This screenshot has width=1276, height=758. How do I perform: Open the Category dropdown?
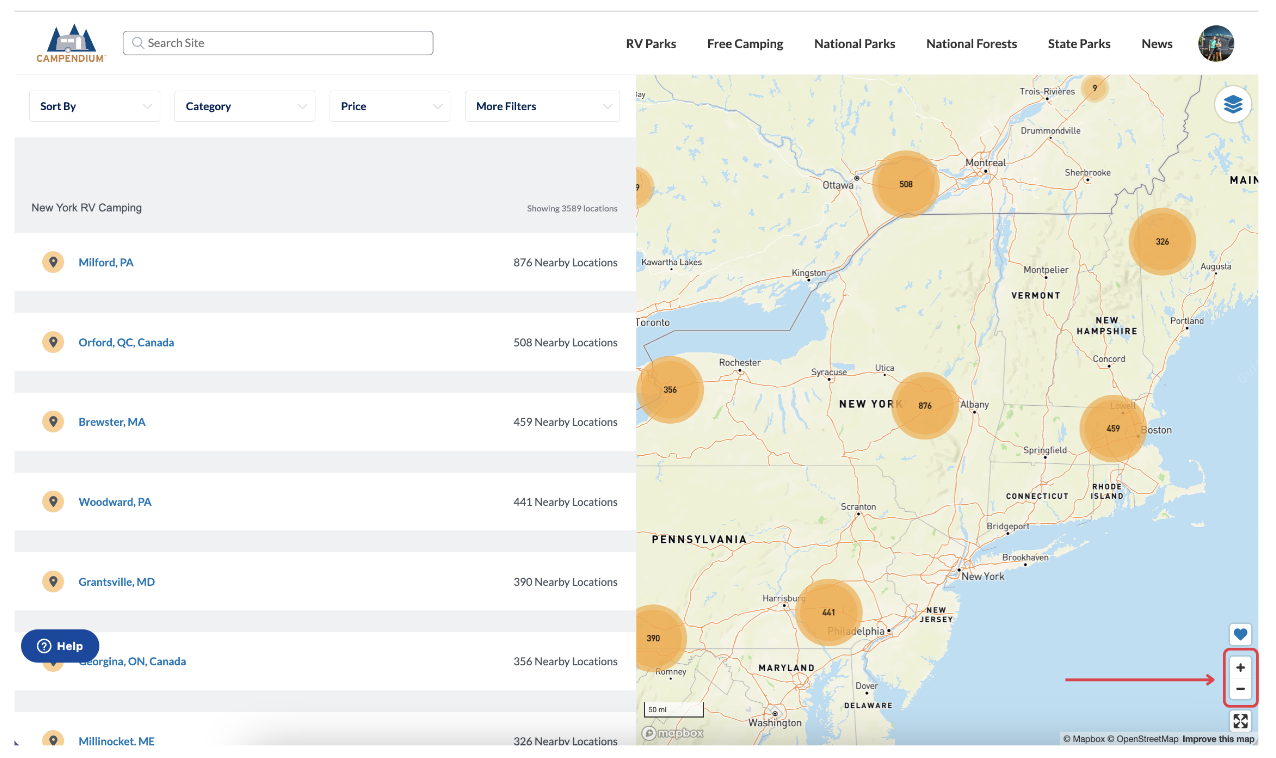click(x=245, y=106)
